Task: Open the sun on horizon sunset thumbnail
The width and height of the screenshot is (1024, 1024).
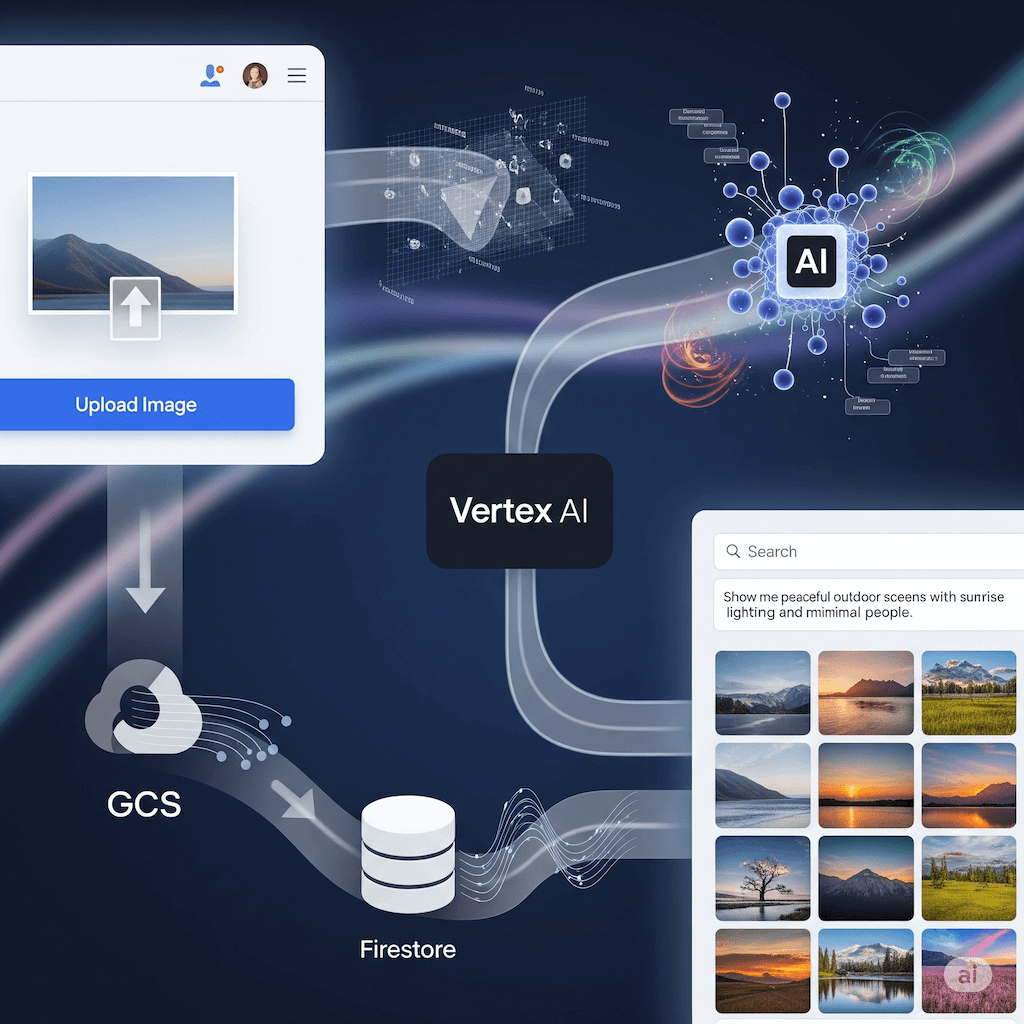Action: tap(866, 786)
